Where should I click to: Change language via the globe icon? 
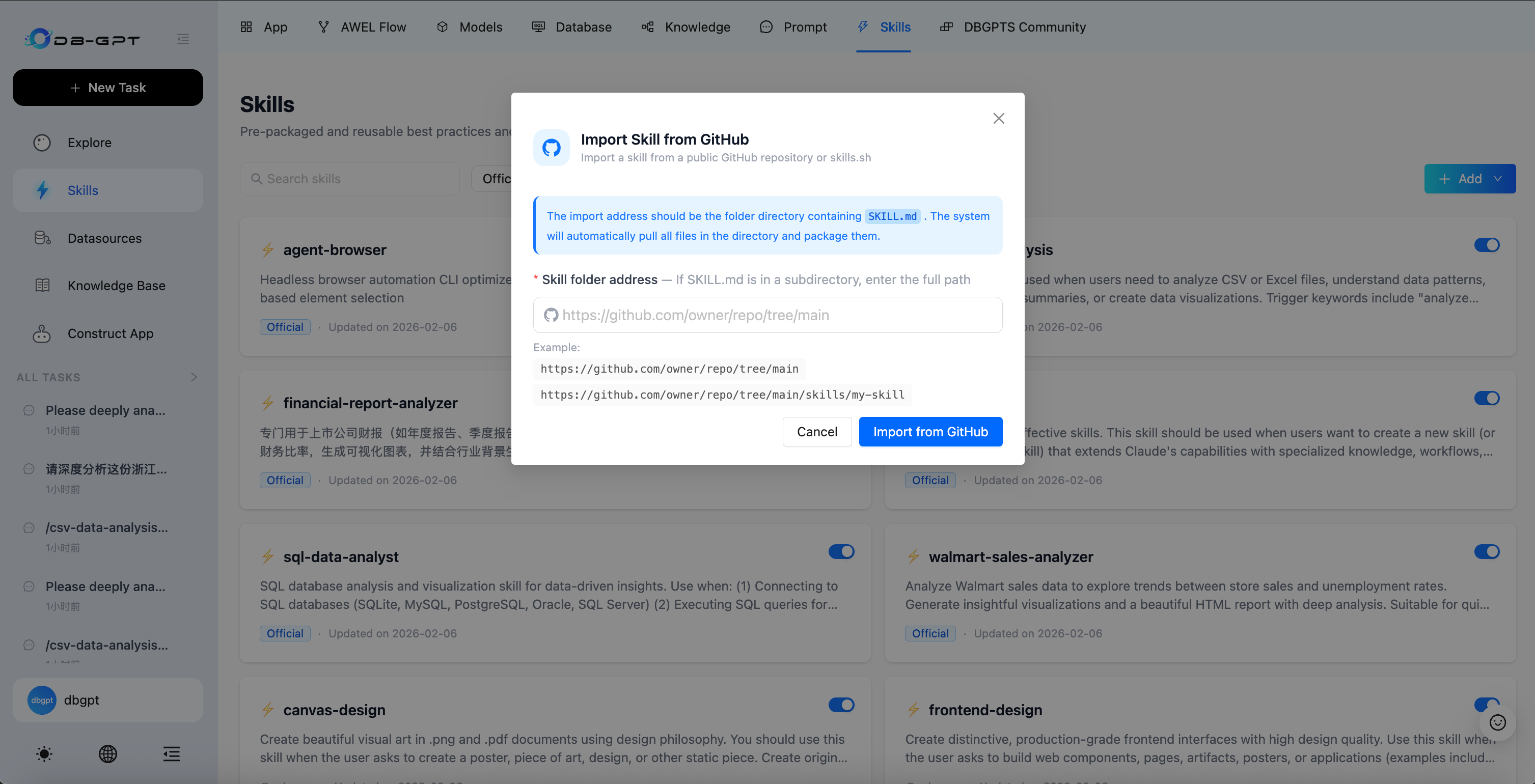(x=108, y=753)
